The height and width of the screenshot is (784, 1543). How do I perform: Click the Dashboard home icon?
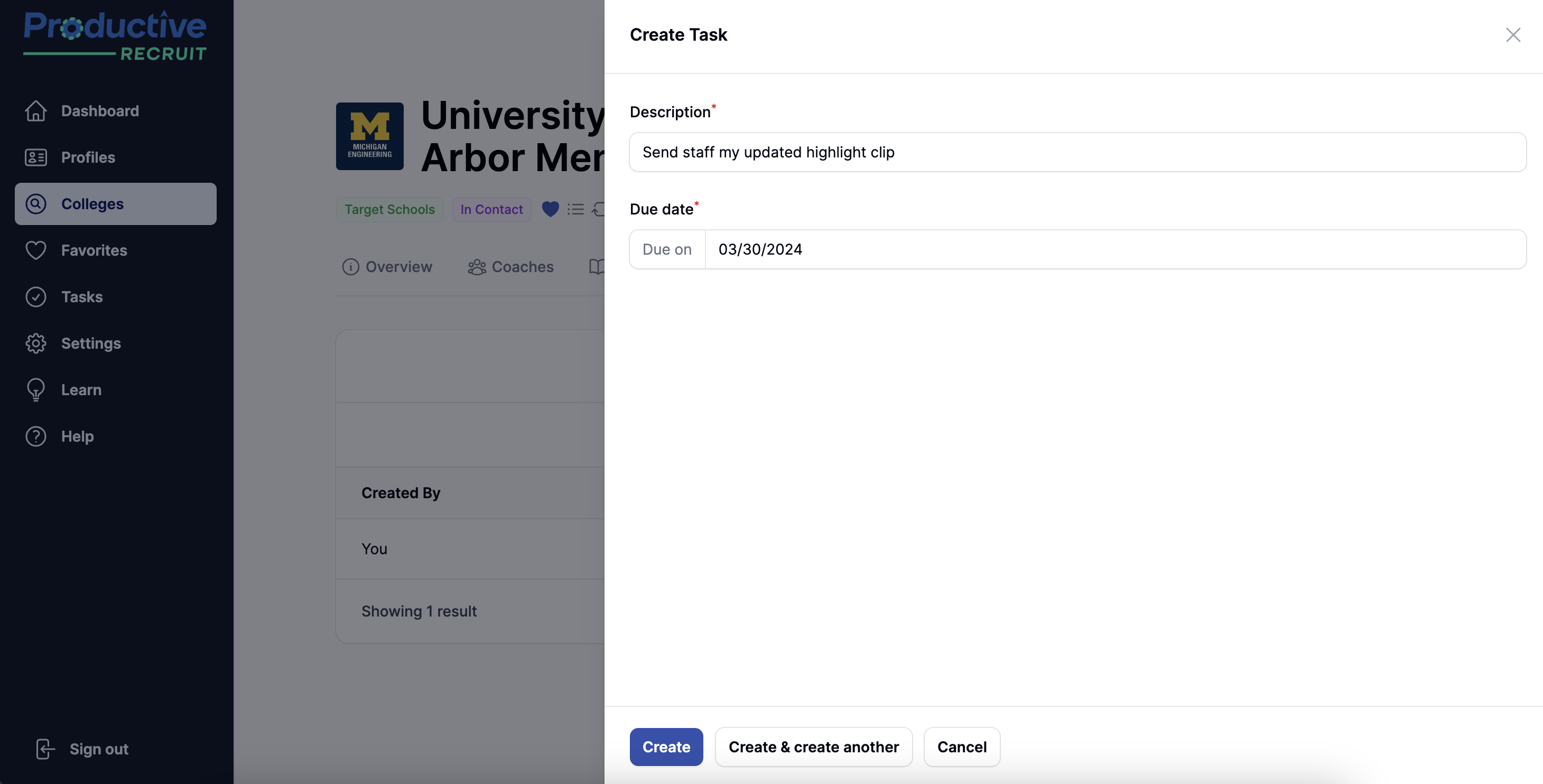(36, 111)
